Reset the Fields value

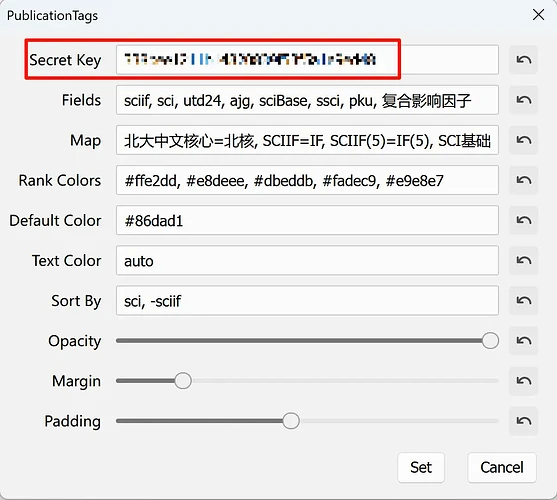[x=523, y=100]
